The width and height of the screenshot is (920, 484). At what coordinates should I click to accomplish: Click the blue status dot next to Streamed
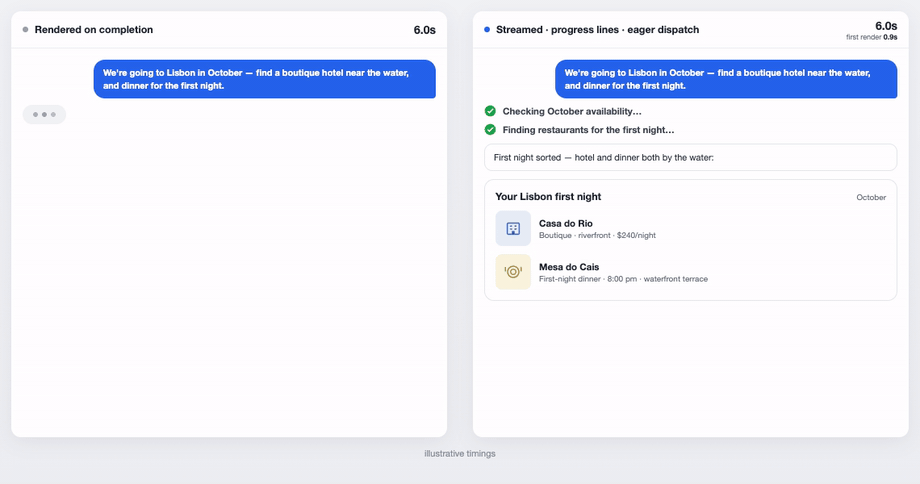coord(487,29)
